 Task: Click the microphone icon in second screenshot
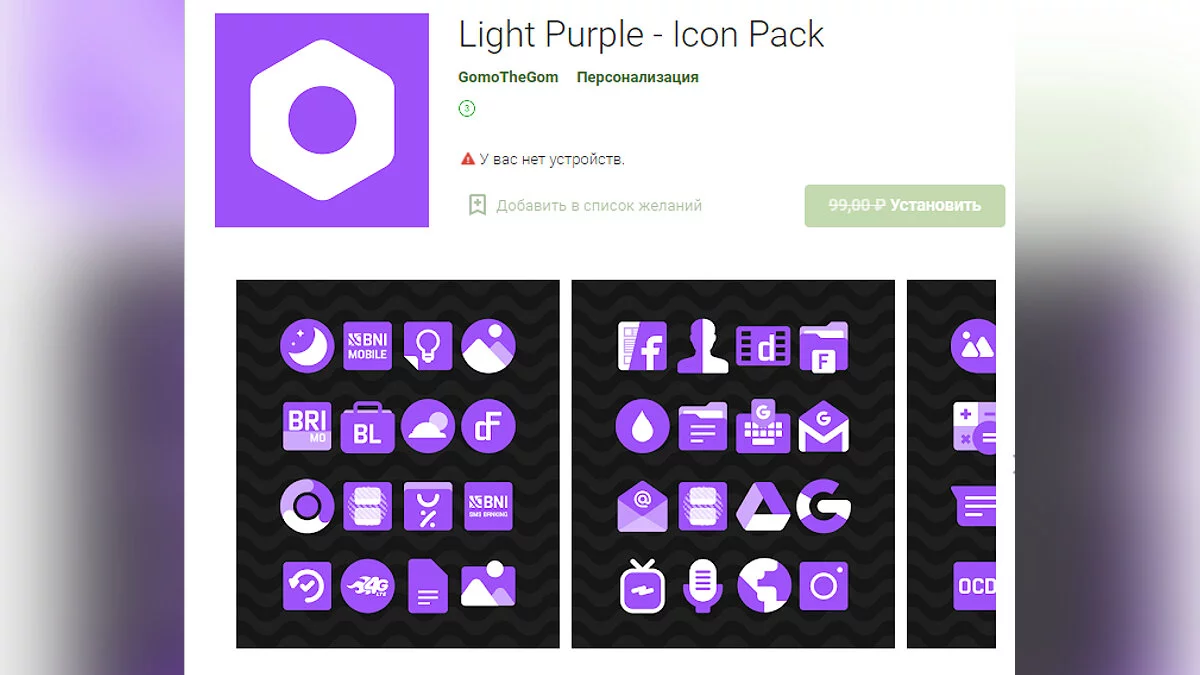(x=703, y=586)
